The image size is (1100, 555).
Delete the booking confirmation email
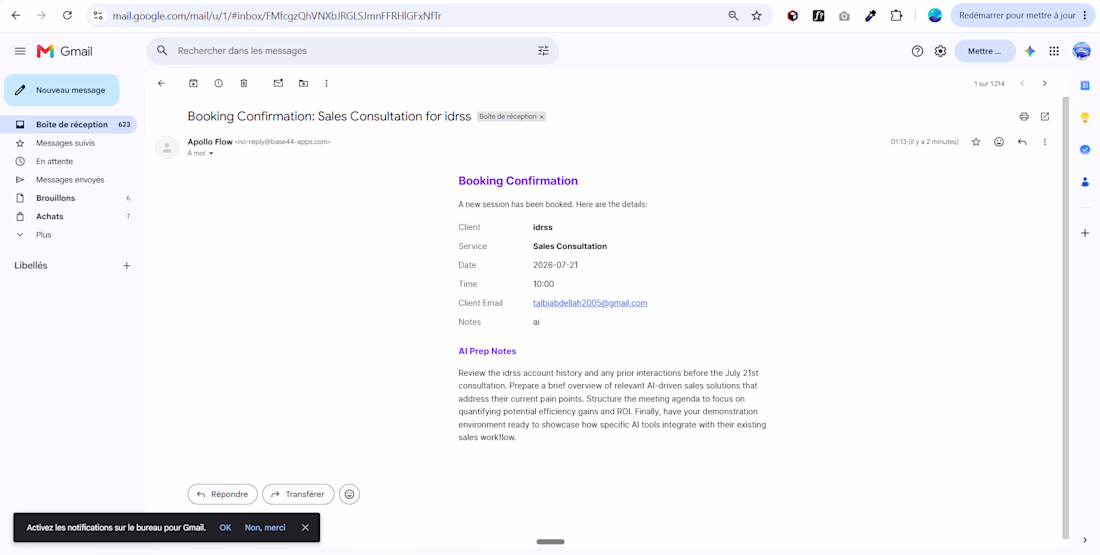(x=244, y=83)
